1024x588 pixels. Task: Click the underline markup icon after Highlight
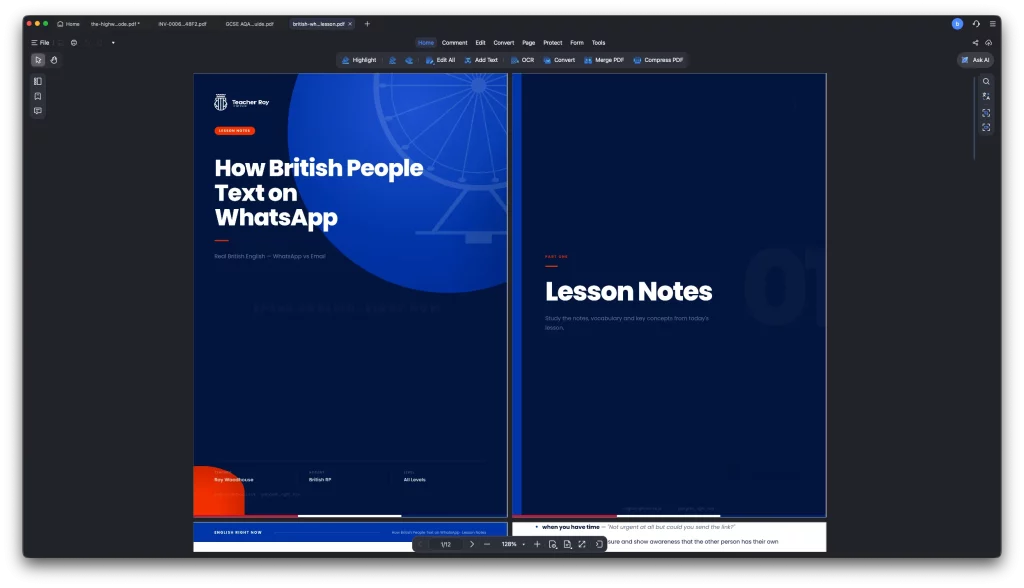392,60
